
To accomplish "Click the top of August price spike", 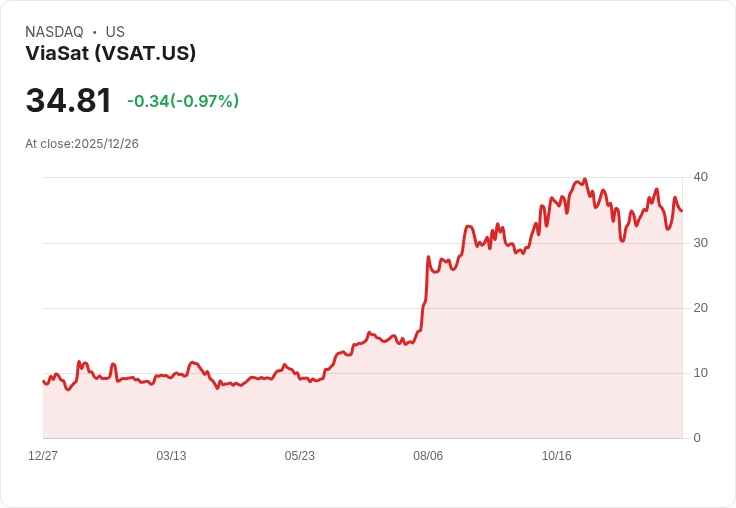I will click(428, 257).
